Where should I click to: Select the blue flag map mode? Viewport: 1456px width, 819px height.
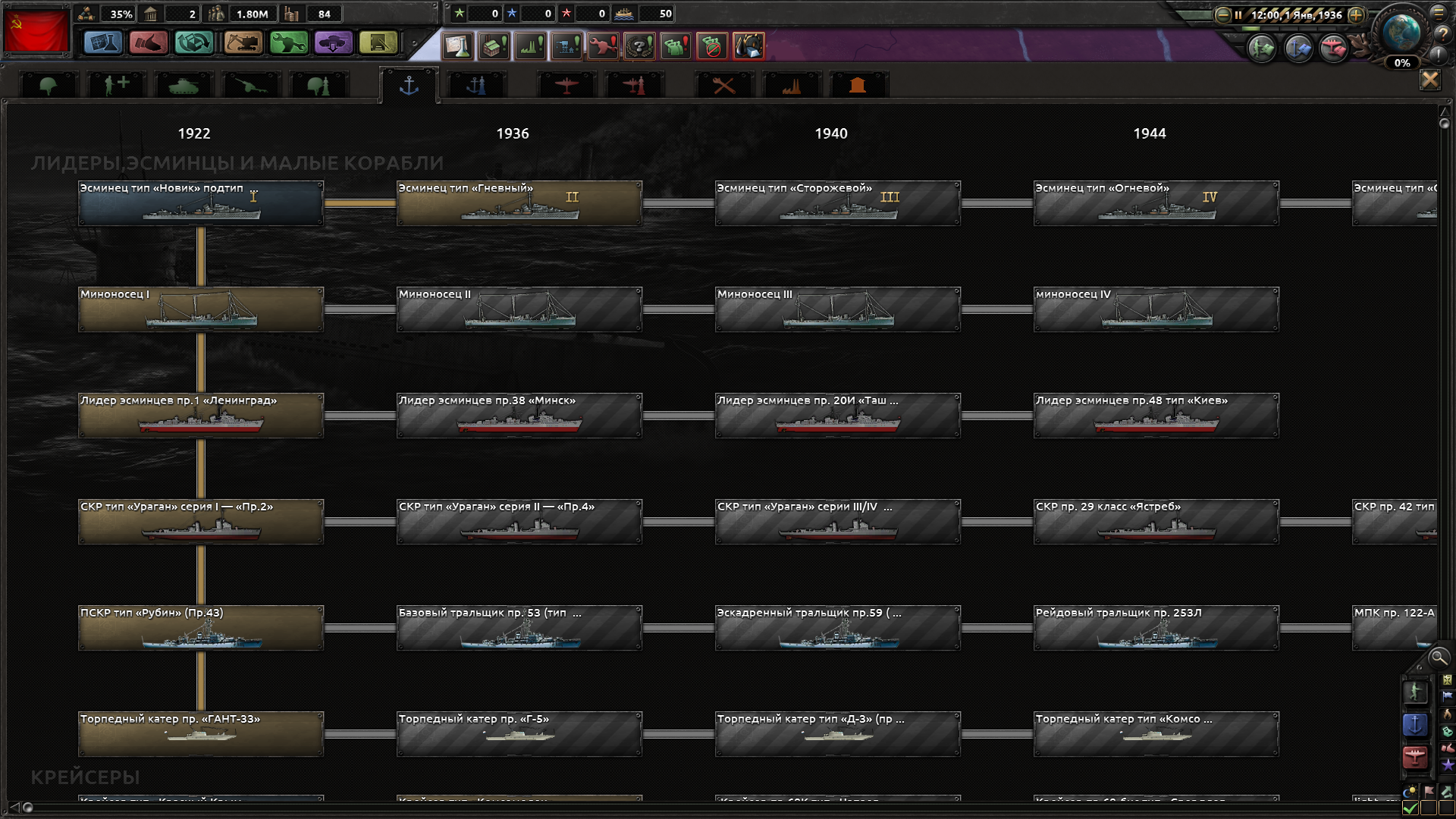1448,696
